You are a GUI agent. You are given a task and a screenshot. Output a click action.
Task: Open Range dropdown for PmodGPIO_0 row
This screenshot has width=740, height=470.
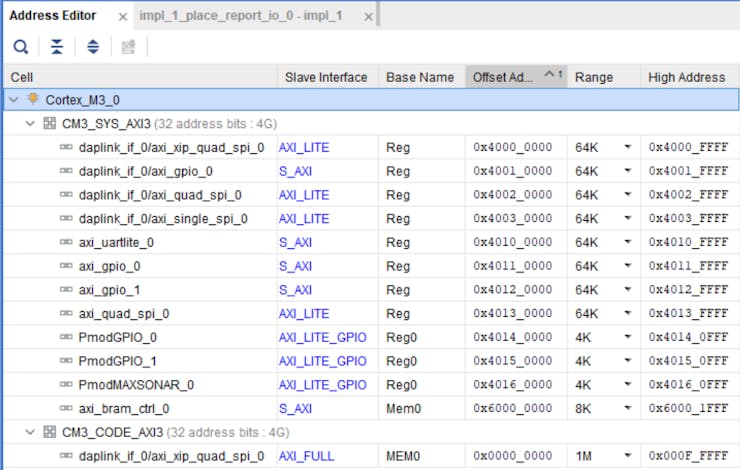pyautogui.click(x=628, y=336)
